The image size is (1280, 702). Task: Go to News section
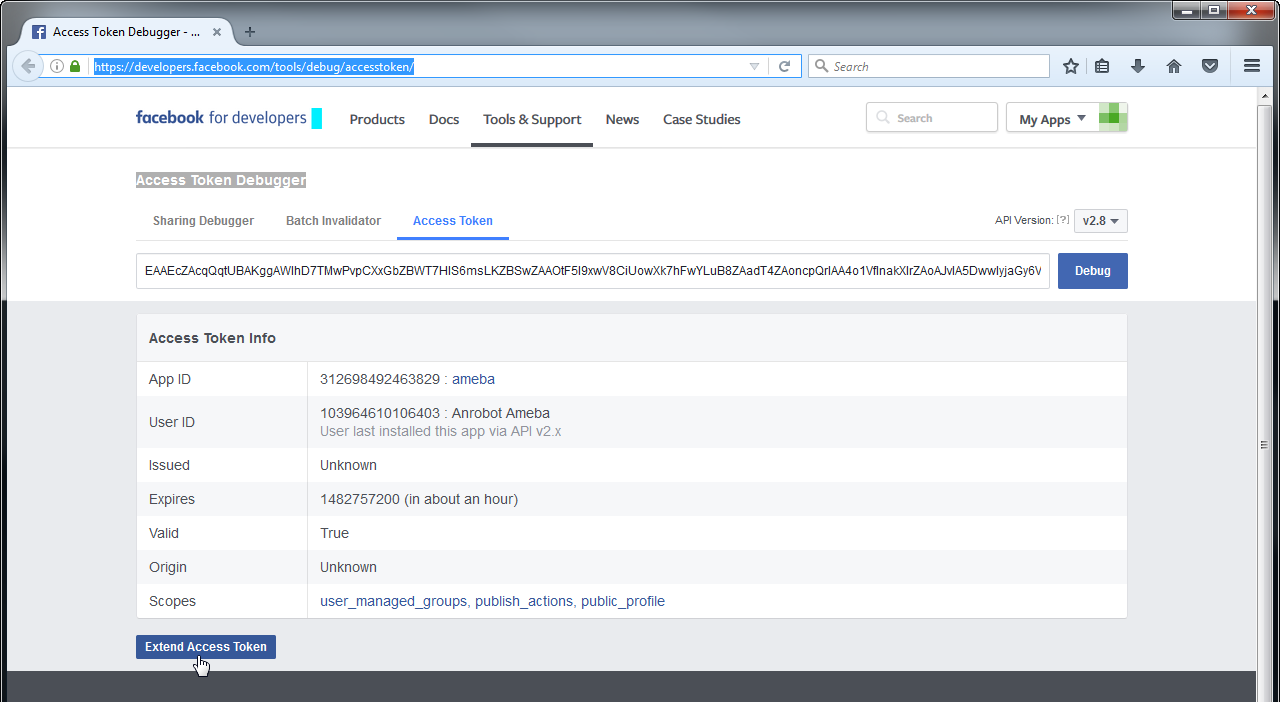click(x=622, y=119)
